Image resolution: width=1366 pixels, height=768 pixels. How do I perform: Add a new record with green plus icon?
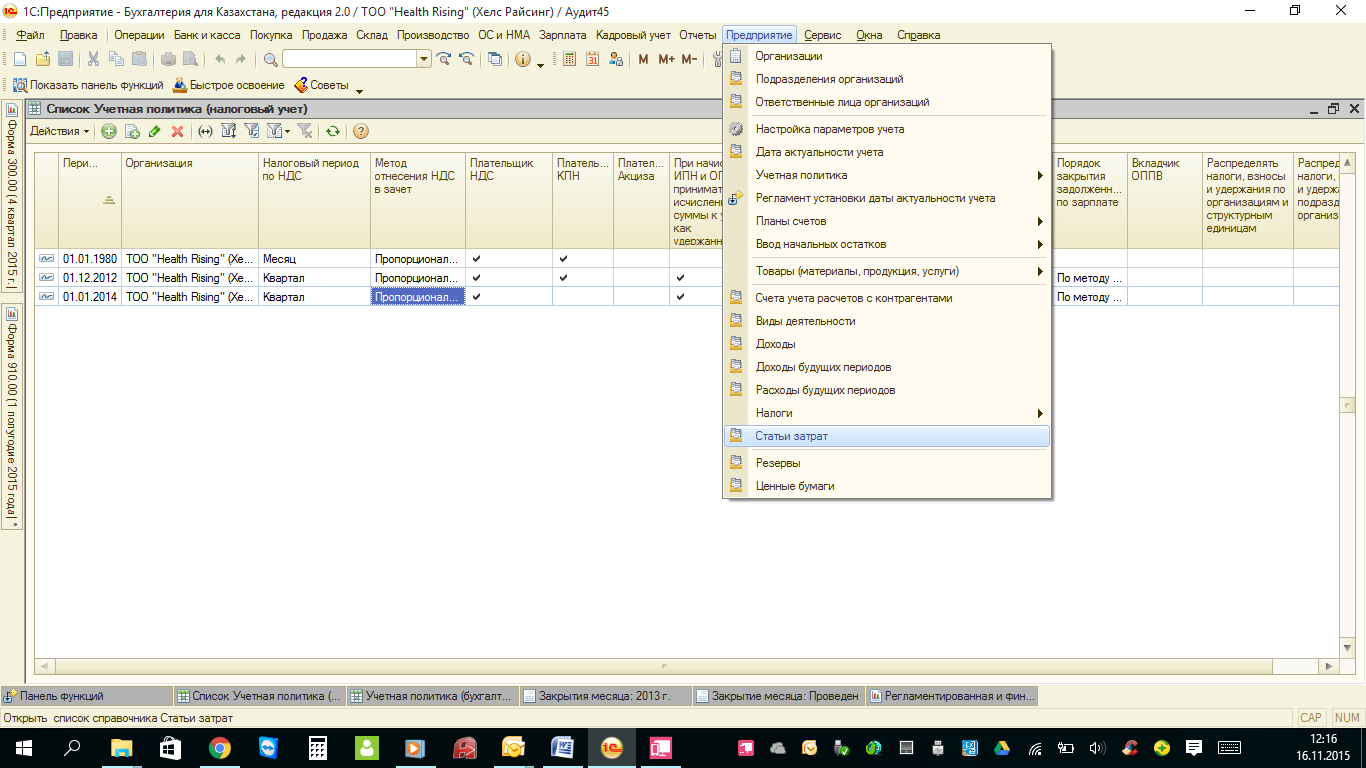[x=109, y=131]
